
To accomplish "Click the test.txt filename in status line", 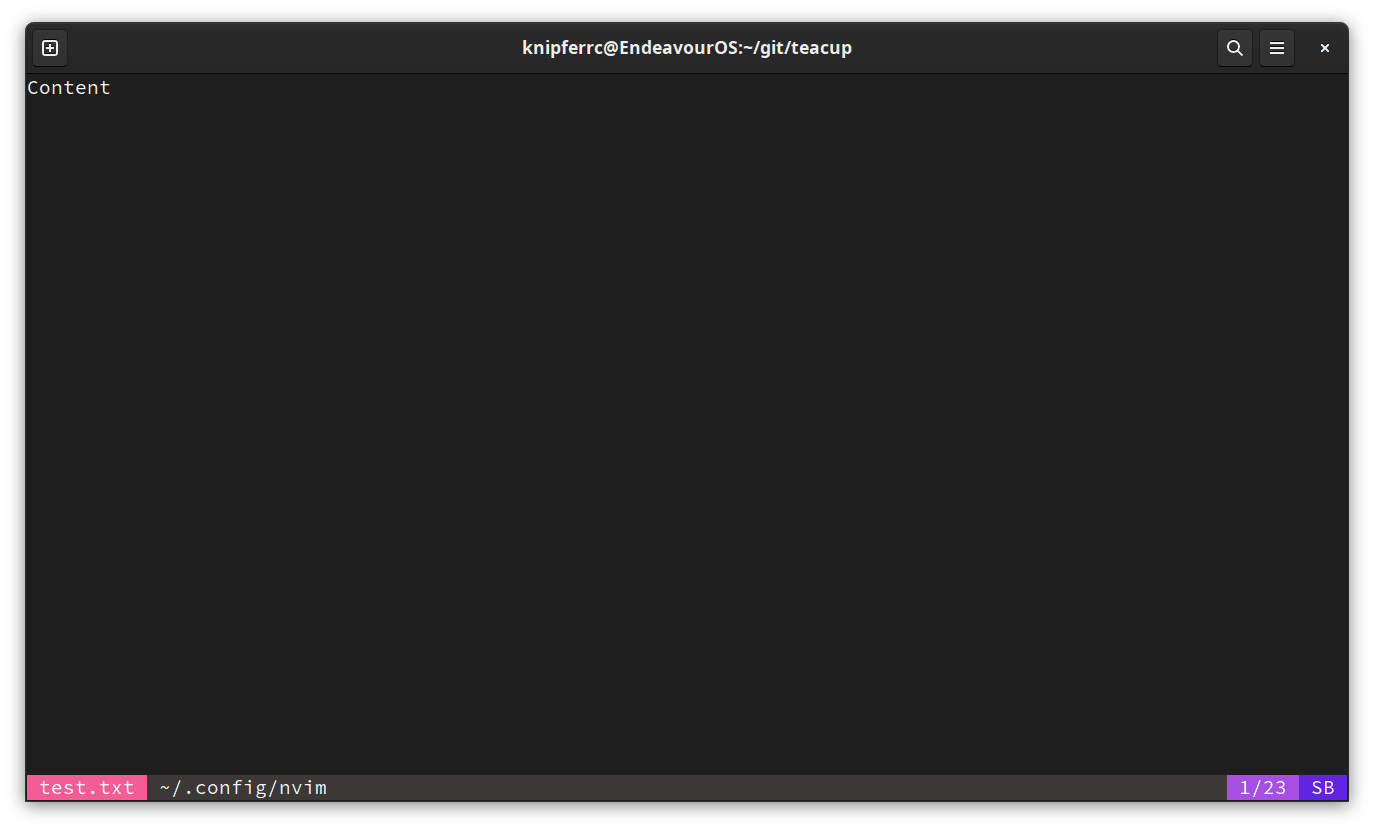I will [x=87, y=788].
